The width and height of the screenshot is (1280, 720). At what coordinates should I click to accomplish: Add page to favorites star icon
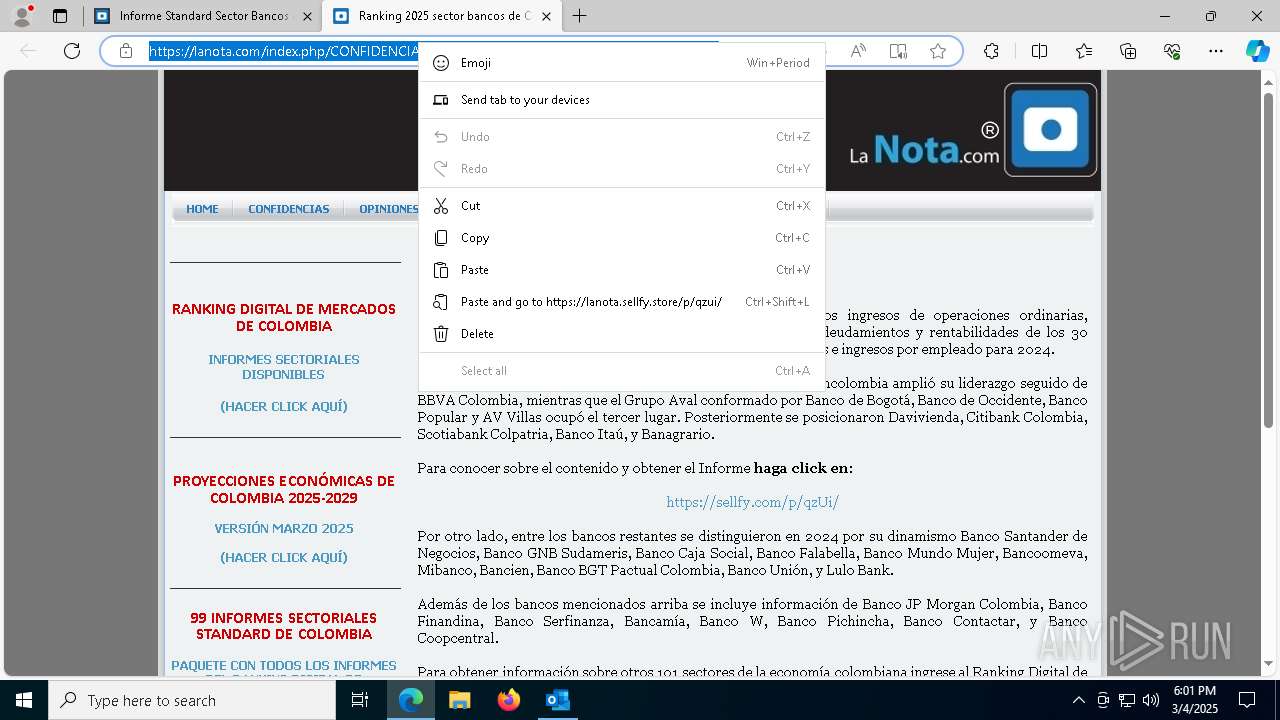[x=938, y=51]
